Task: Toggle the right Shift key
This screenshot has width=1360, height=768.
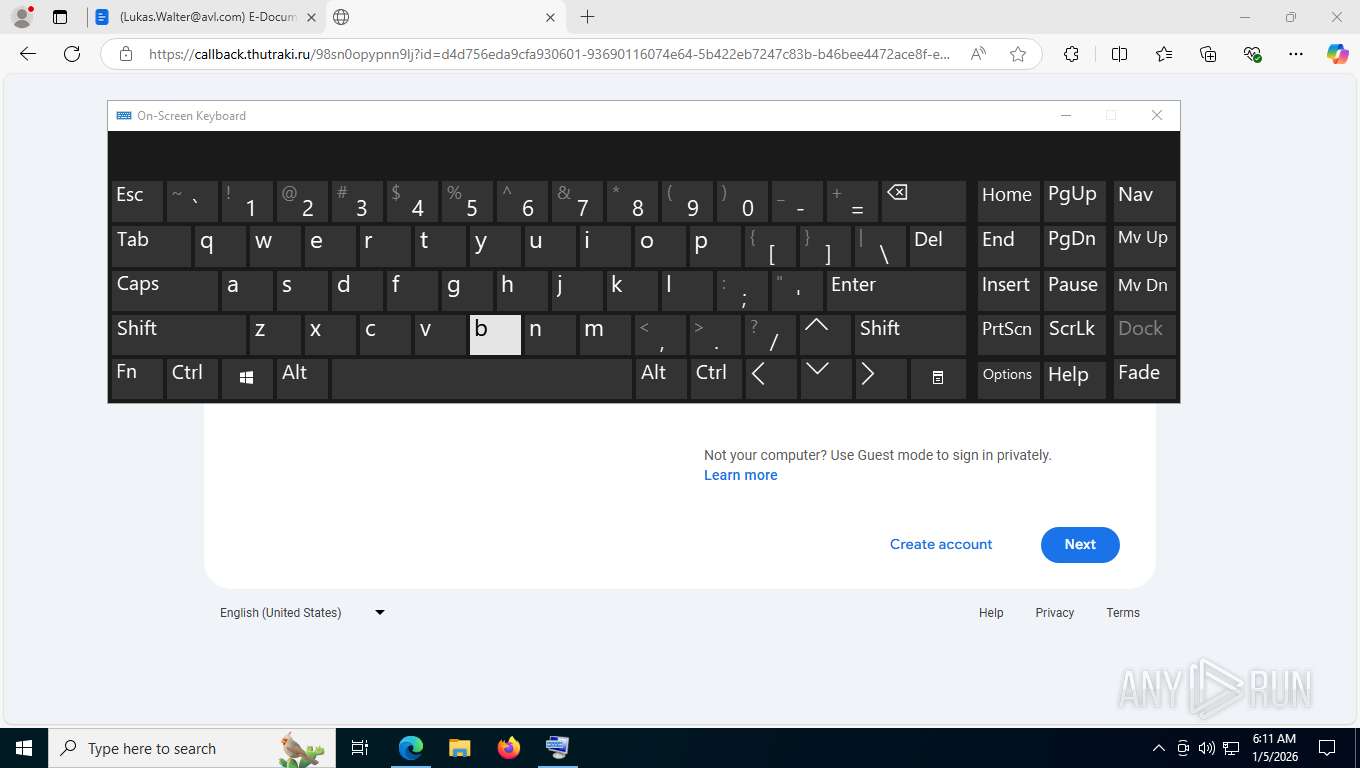Action: pyautogui.click(x=910, y=334)
